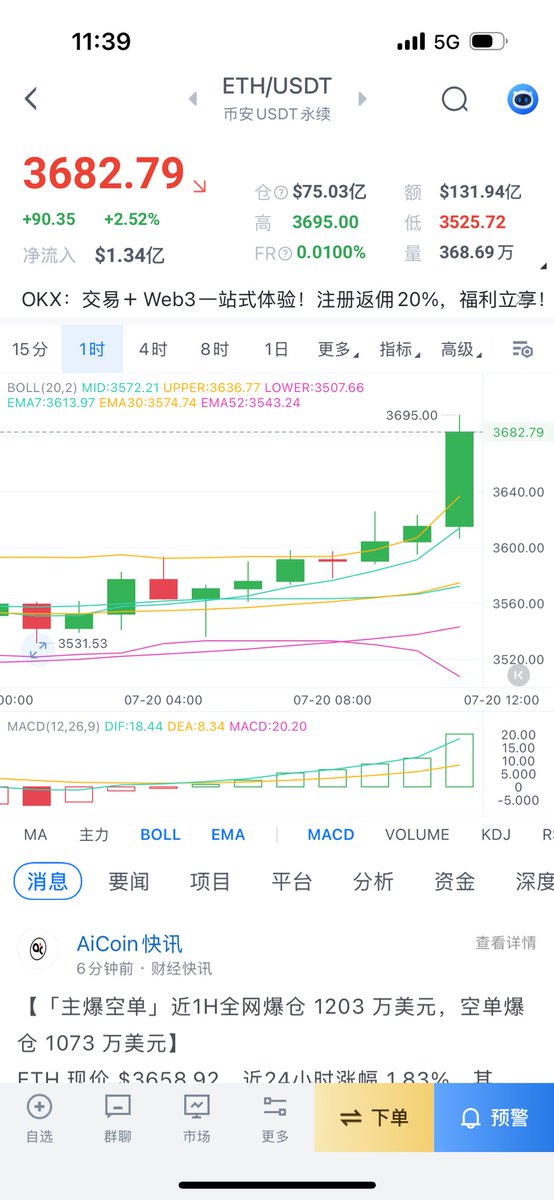This screenshot has height=1200, width=554.
Task: Tap the 3682.79 price axis tag
Action: tap(518, 432)
